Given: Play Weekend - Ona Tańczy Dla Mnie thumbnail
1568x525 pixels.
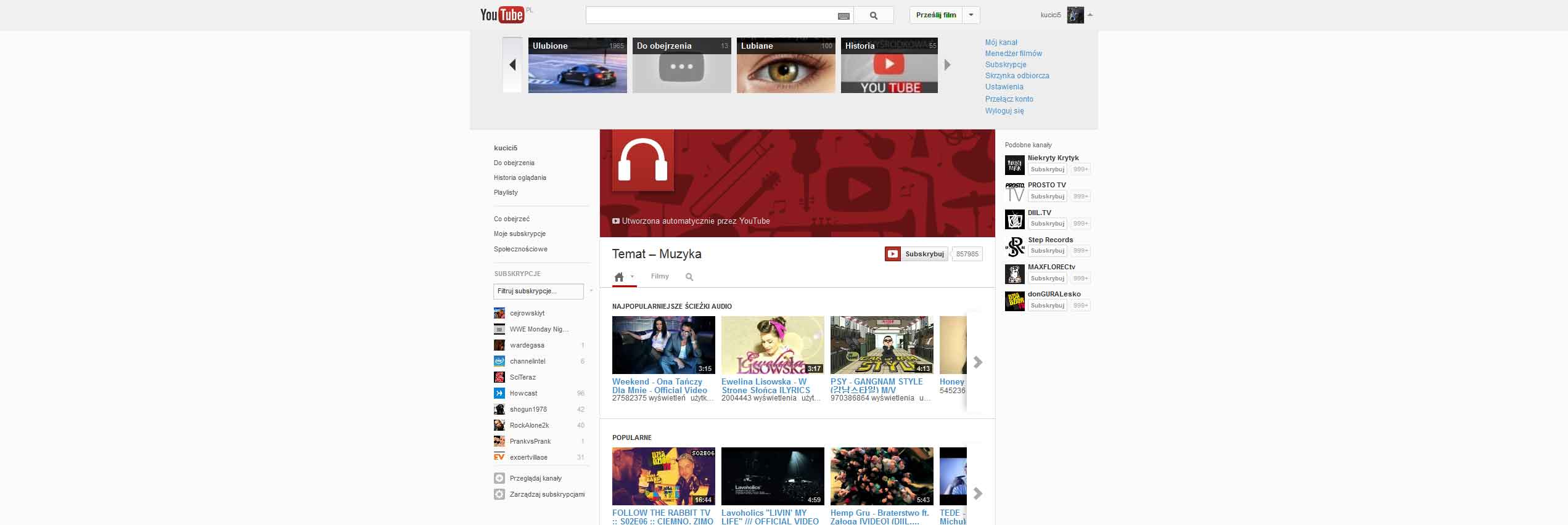Looking at the screenshot, I should click(x=663, y=345).
